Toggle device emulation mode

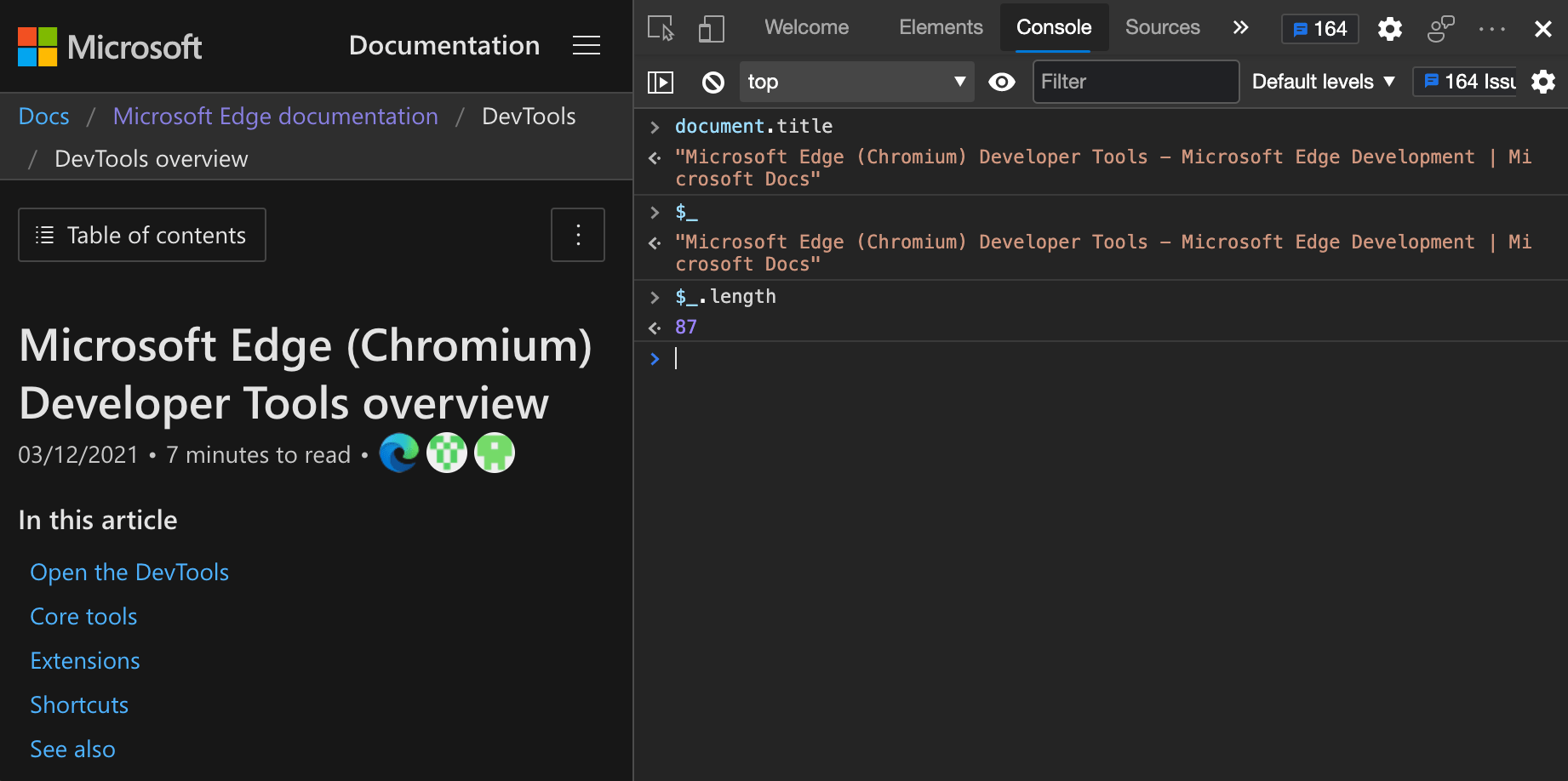[x=711, y=28]
